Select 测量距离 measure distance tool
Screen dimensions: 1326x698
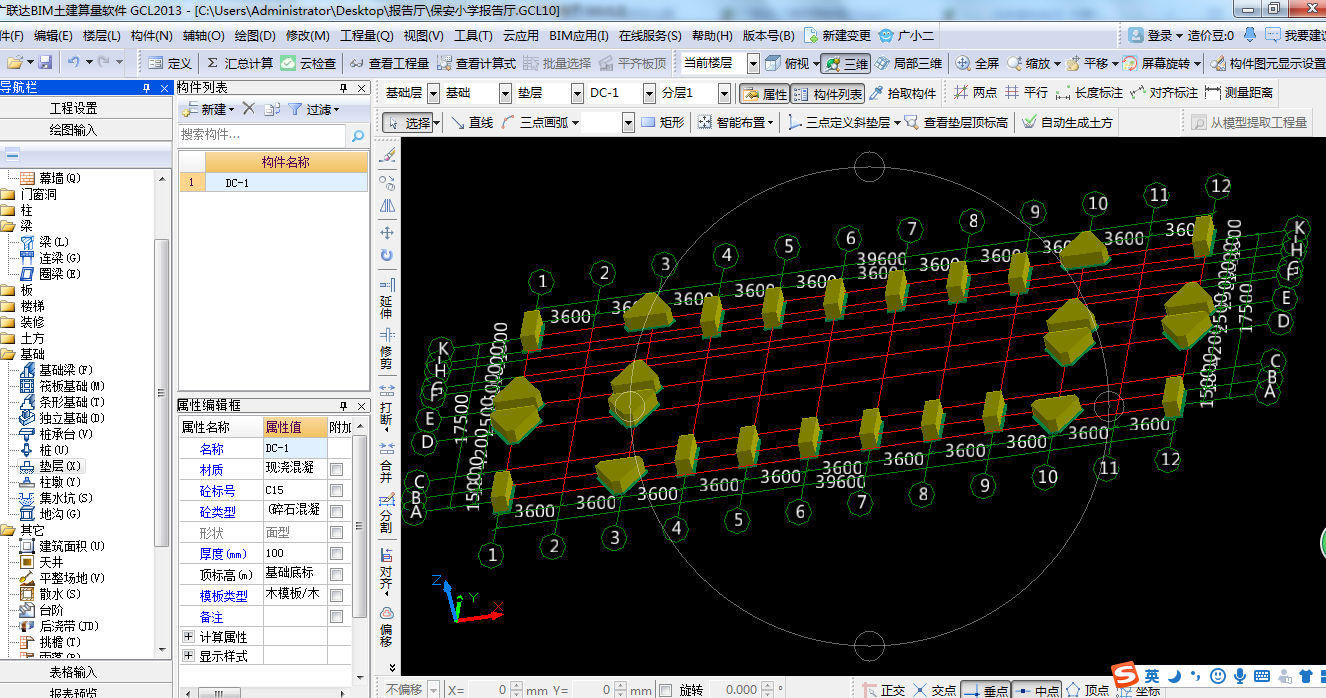coord(1239,92)
